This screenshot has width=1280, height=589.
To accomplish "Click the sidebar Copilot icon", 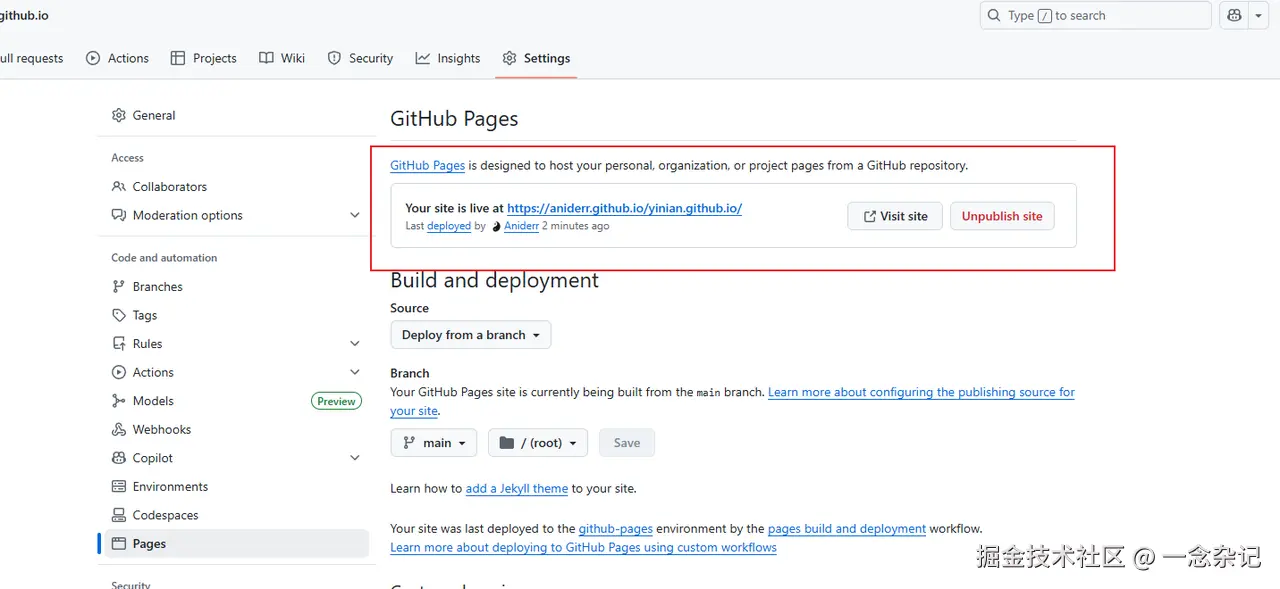I will pos(119,458).
